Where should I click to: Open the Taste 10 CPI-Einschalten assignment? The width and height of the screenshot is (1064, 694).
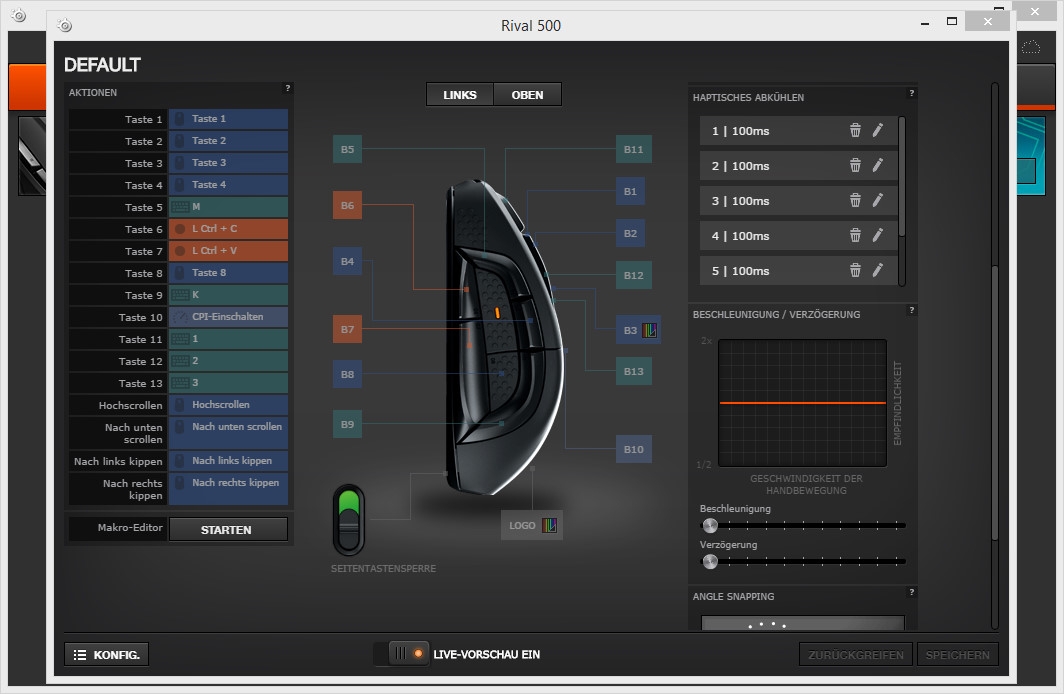228,317
